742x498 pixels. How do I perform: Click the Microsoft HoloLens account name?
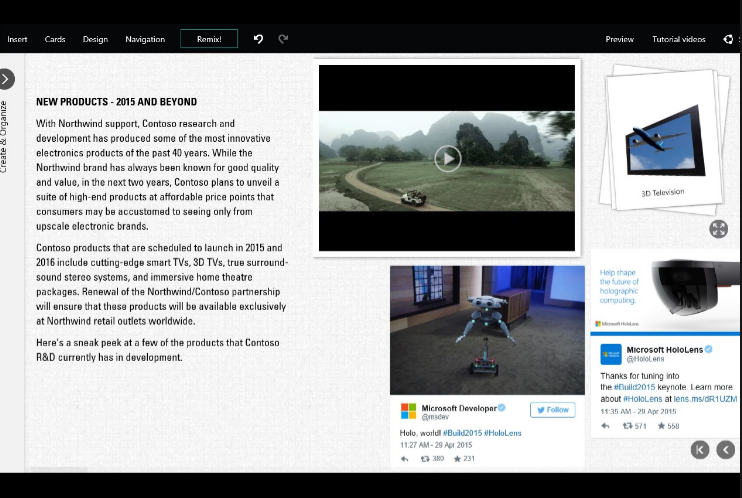point(664,350)
